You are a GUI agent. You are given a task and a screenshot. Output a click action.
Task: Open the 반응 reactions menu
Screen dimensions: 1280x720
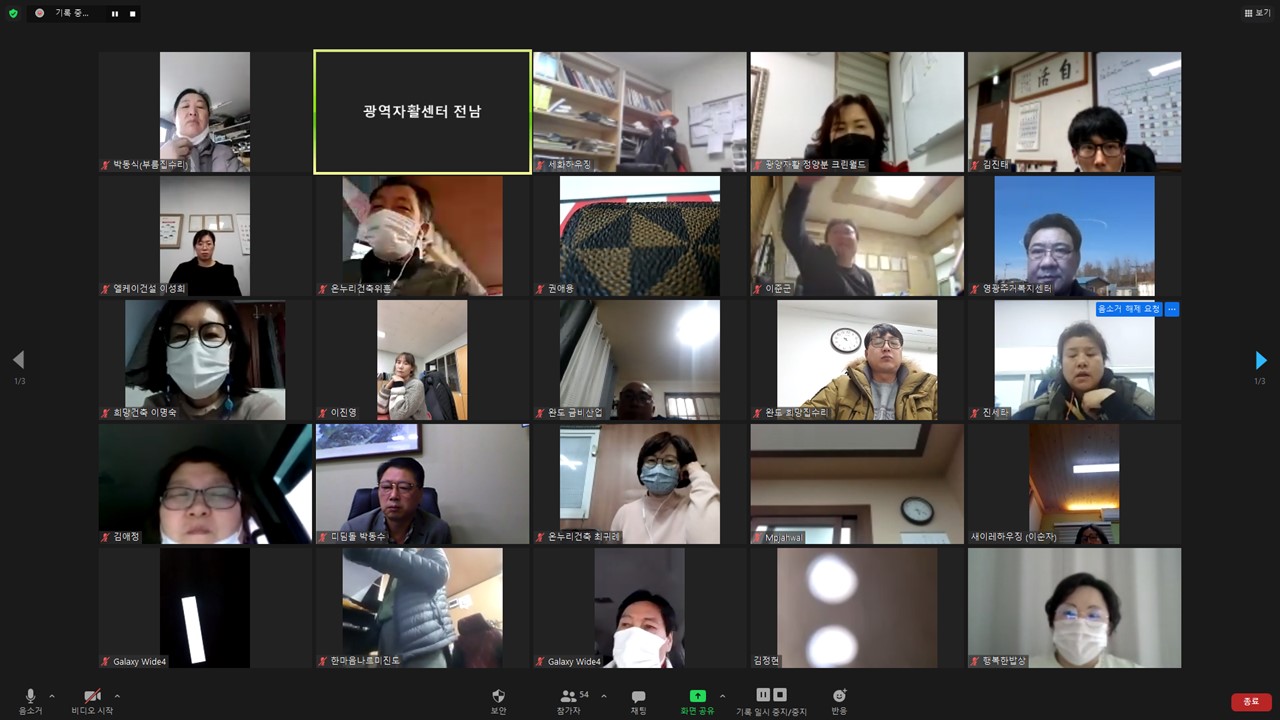point(839,696)
